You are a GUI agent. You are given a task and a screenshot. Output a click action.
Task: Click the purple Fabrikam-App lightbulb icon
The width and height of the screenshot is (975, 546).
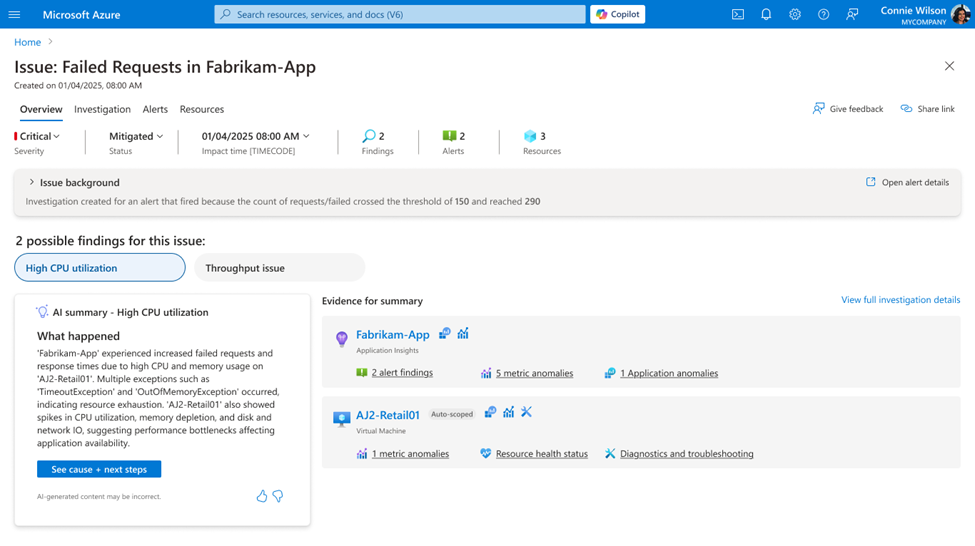tap(341, 339)
